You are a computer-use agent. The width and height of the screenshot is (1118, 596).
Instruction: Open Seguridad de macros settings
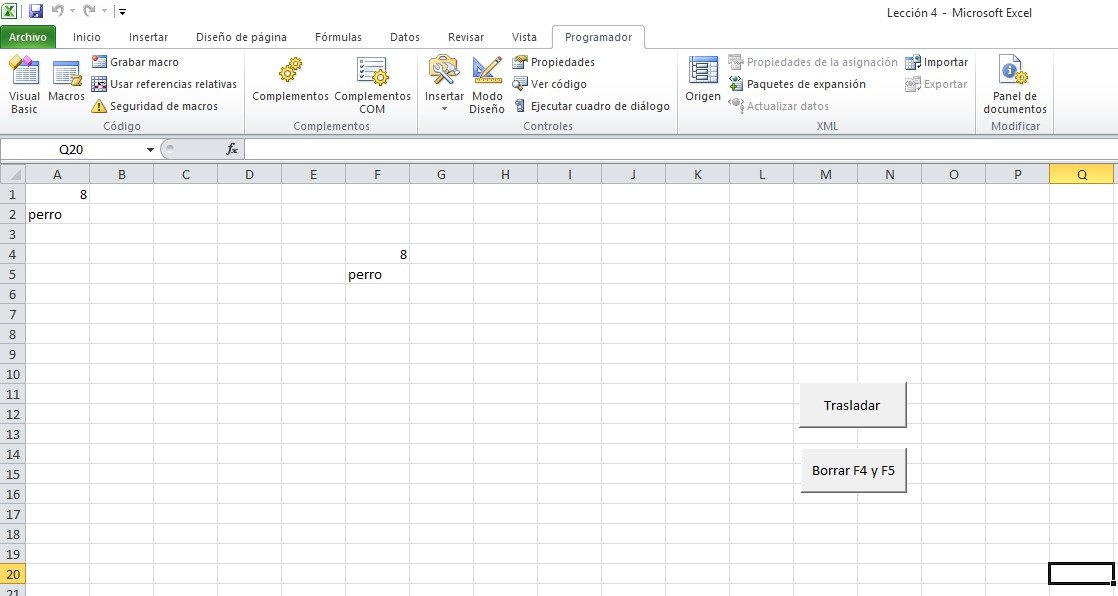[155, 106]
